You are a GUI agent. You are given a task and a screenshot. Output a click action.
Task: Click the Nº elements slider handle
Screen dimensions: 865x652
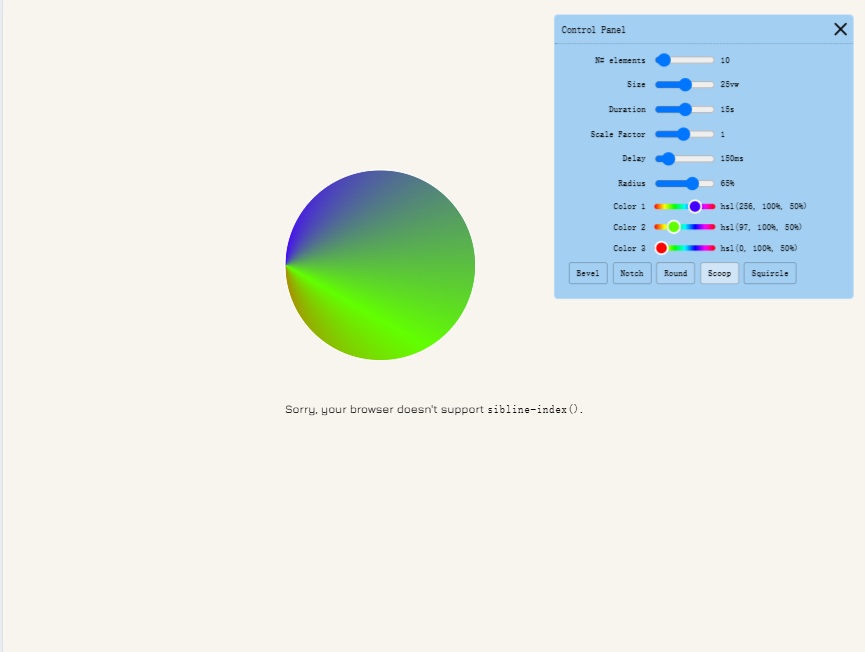663,60
